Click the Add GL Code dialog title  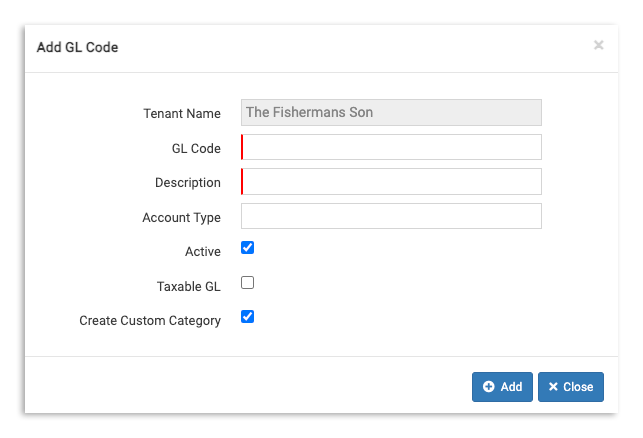(x=78, y=47)
